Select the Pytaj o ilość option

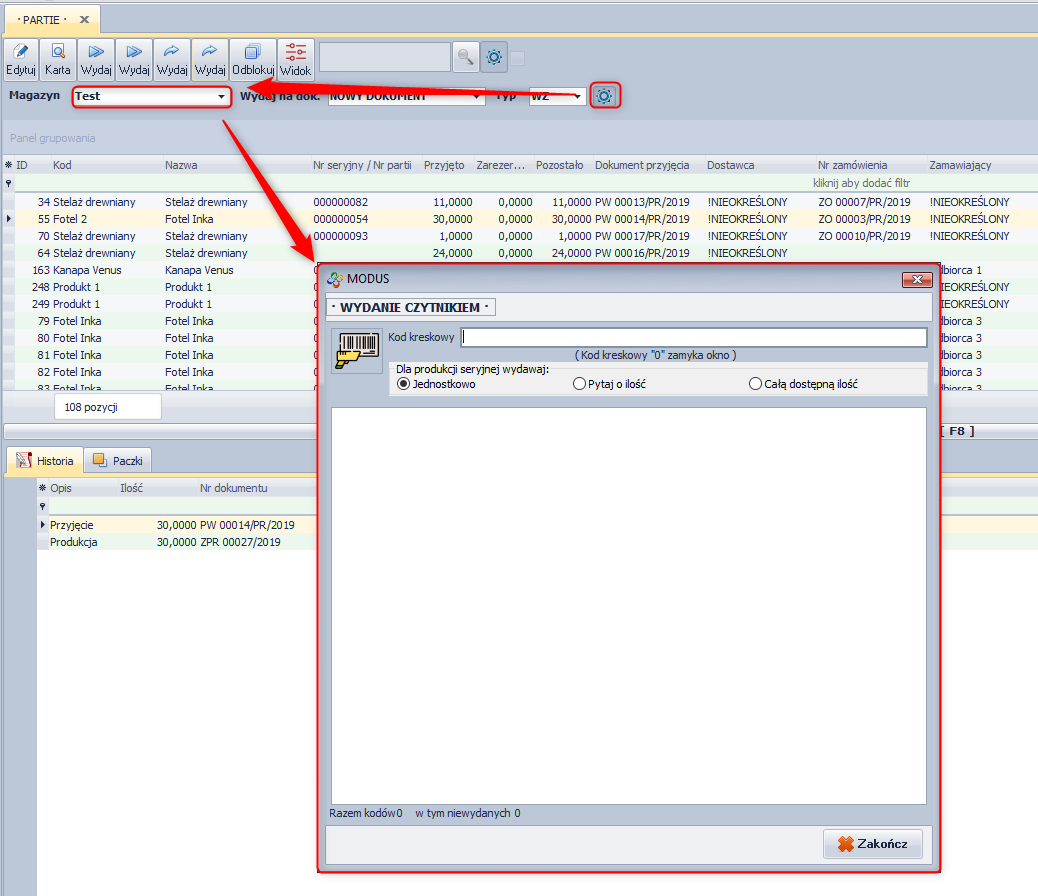tap(579, 384)
